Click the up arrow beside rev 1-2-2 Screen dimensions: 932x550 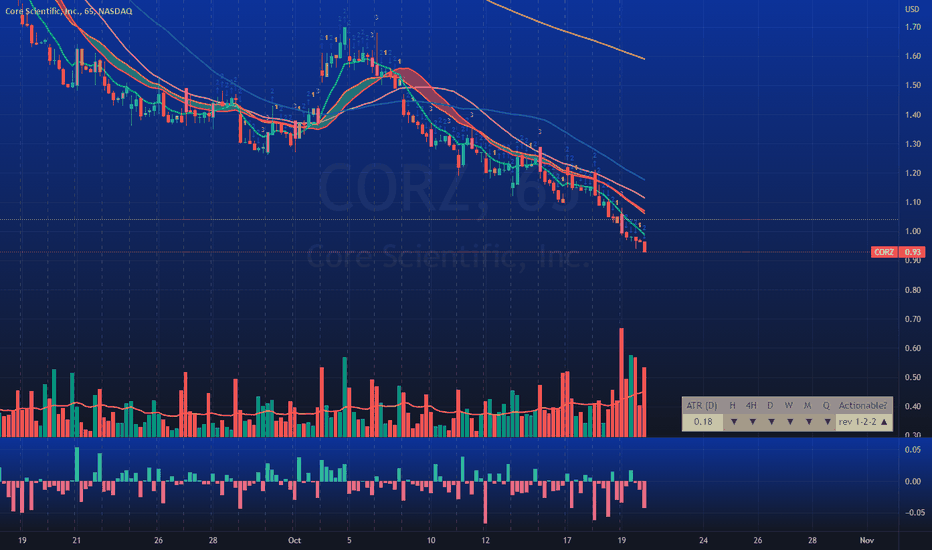click(x=884, y=422)
